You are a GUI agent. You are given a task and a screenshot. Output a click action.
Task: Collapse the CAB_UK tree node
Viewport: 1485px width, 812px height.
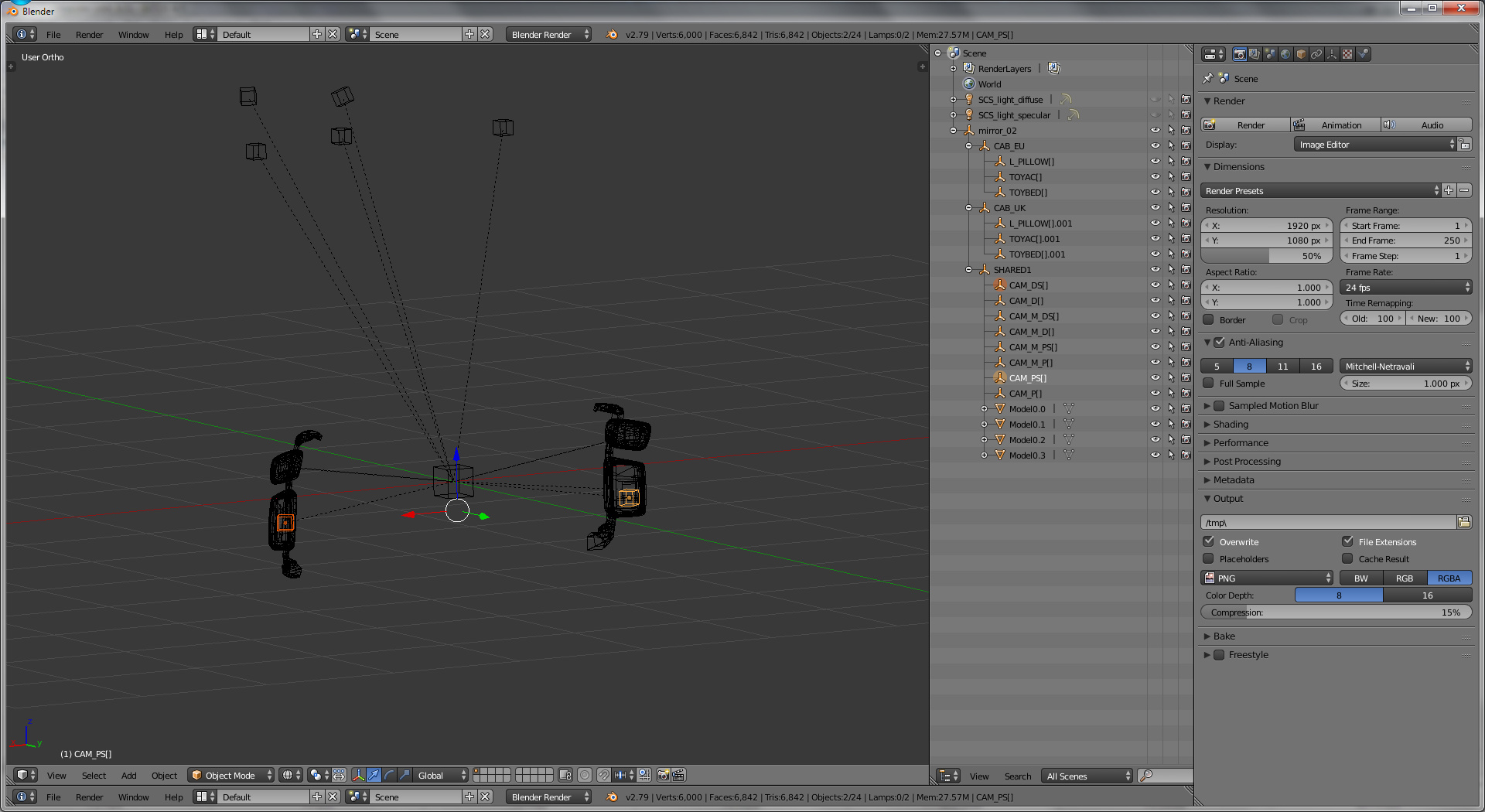click(x=968, y=207)
